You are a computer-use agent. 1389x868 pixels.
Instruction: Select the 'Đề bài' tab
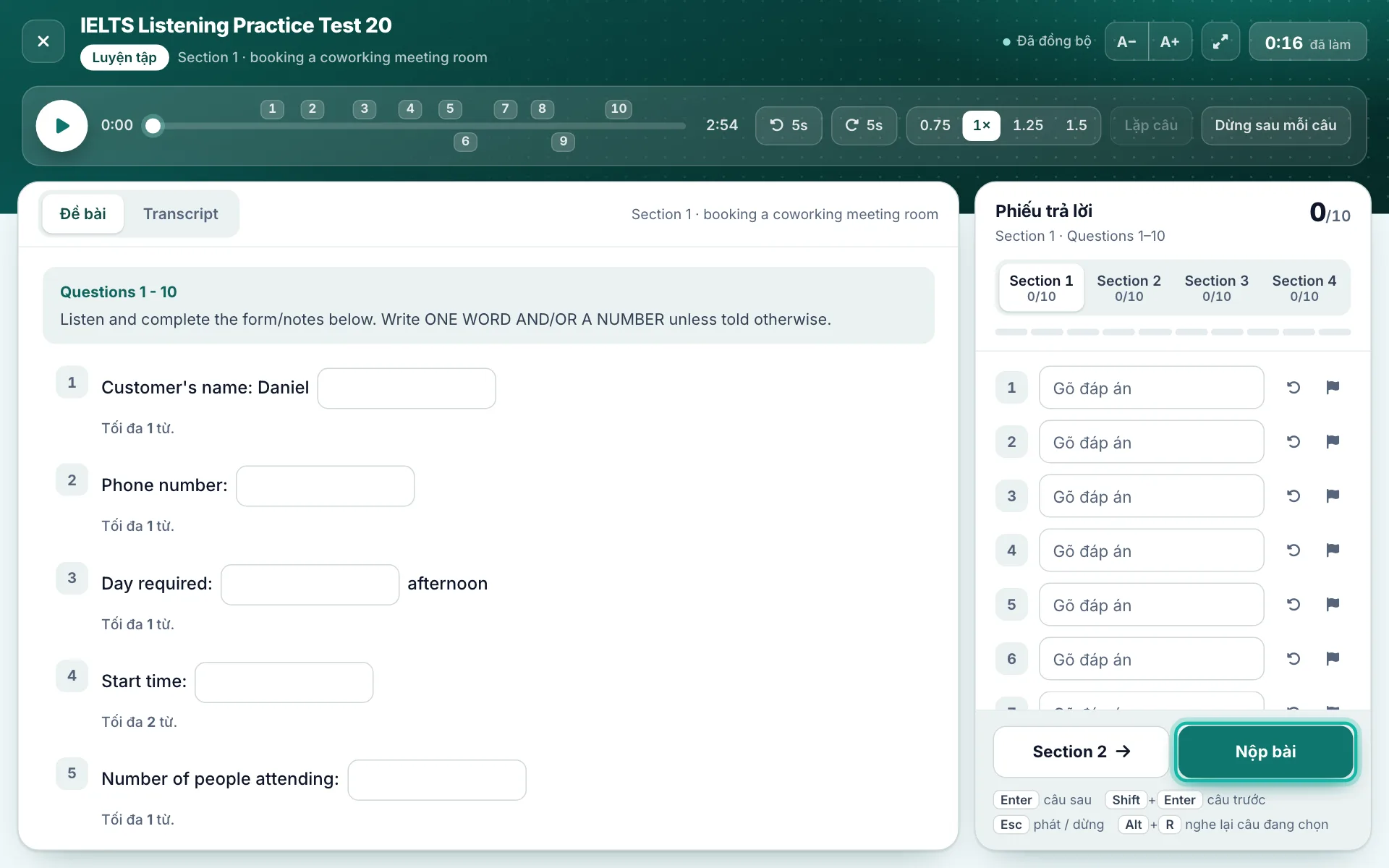pos(83,214)
